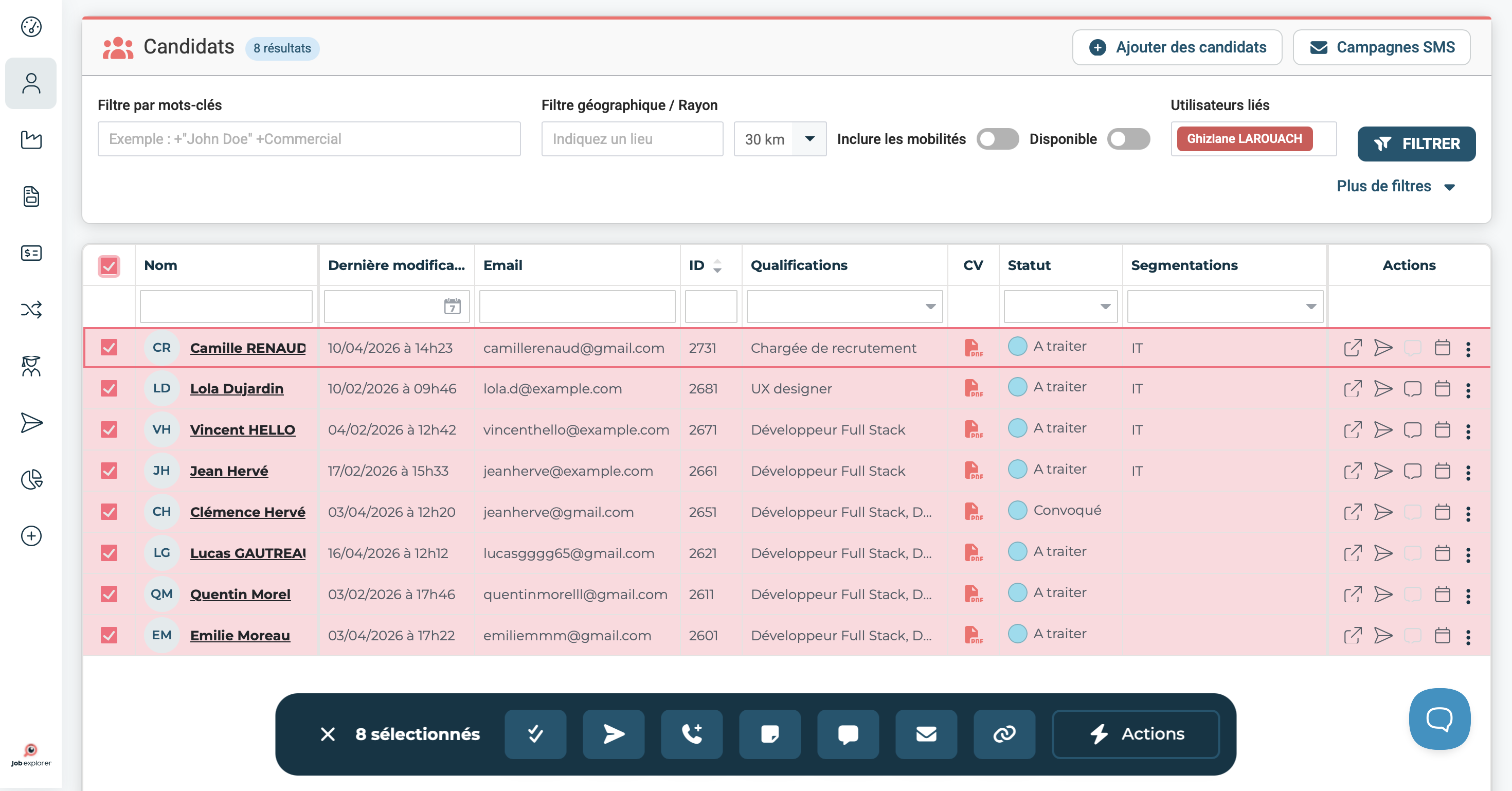Open three-dot menu for Vincent HELLO
The width and height of the screenshot is (1512, 791).
click(x=1468, y=430)
